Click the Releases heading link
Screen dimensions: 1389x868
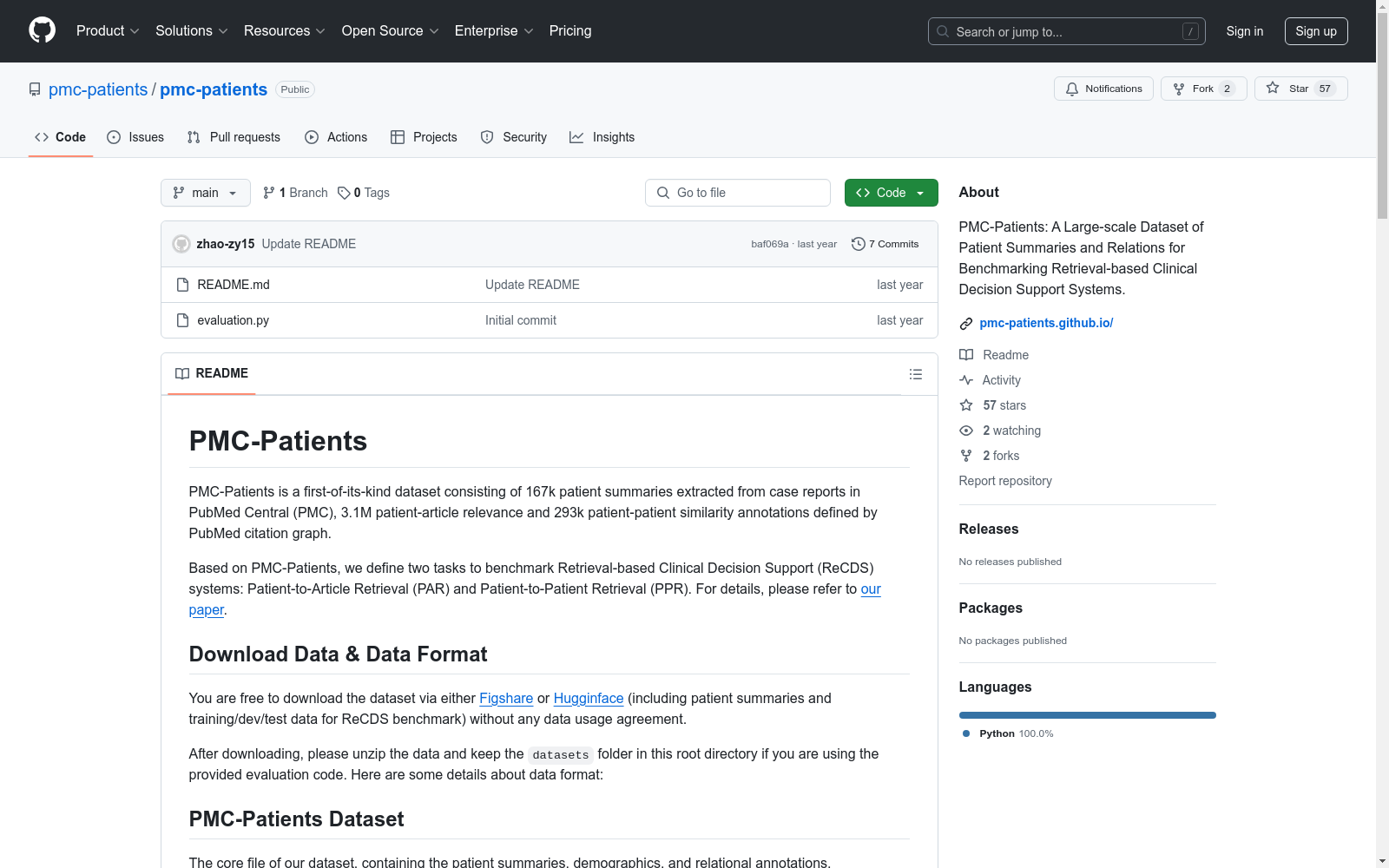pos(989,529)
